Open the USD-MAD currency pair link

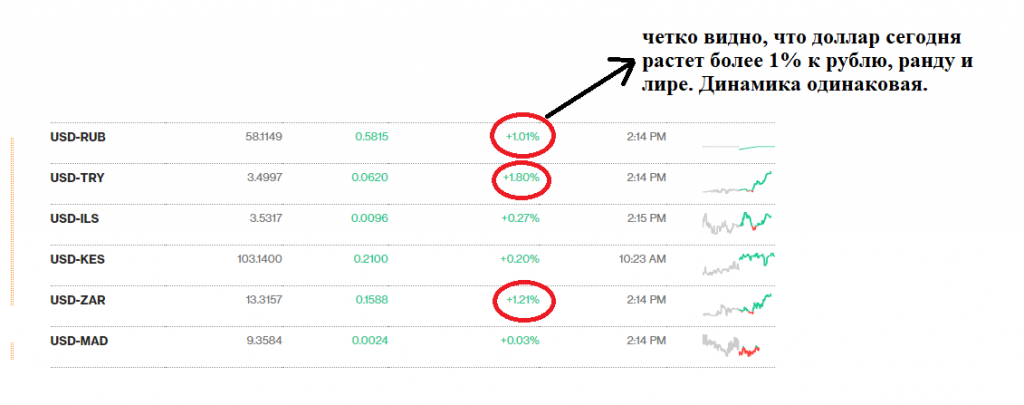point(79,341)
